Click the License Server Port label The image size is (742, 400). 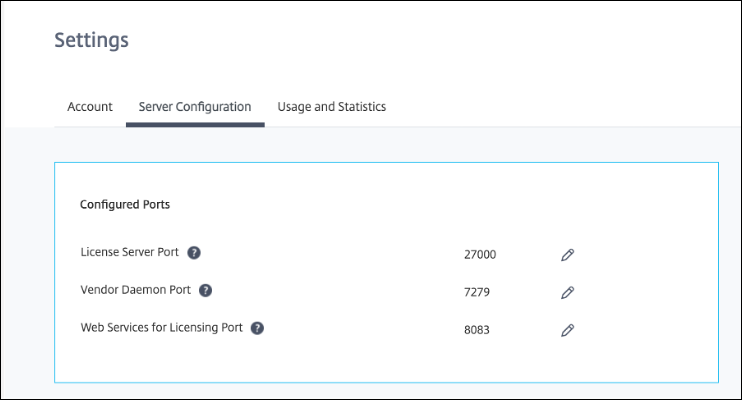tap(129, 252)
